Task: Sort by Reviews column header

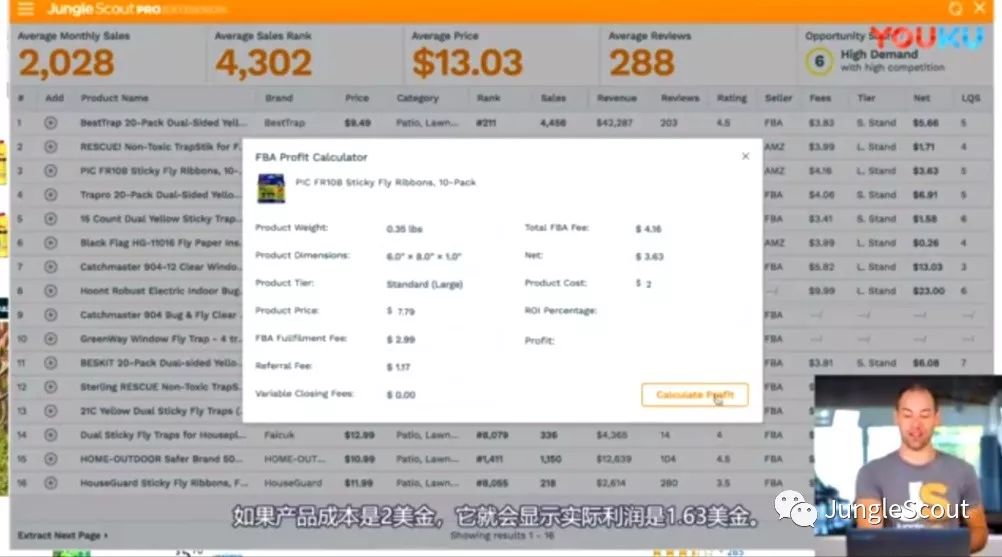Action: tap(680, 98)
